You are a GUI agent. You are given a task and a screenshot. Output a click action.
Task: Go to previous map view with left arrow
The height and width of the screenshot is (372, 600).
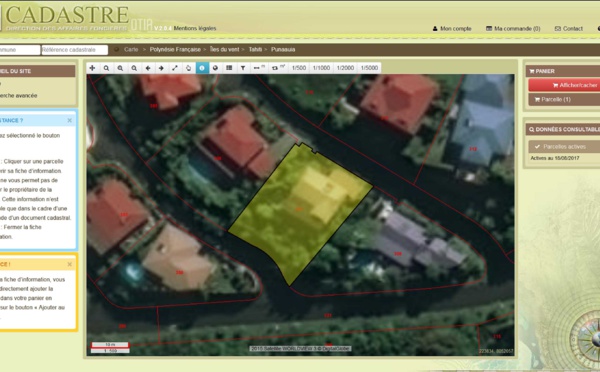point(148,68)
